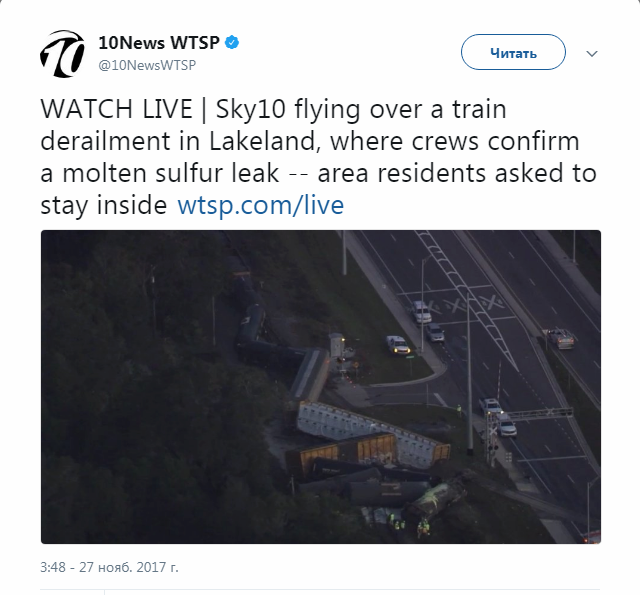Viewport: 640px width, 595px height.
Task: Click the Sky10 word in the tweet
Action: click(x=250, y=109)
